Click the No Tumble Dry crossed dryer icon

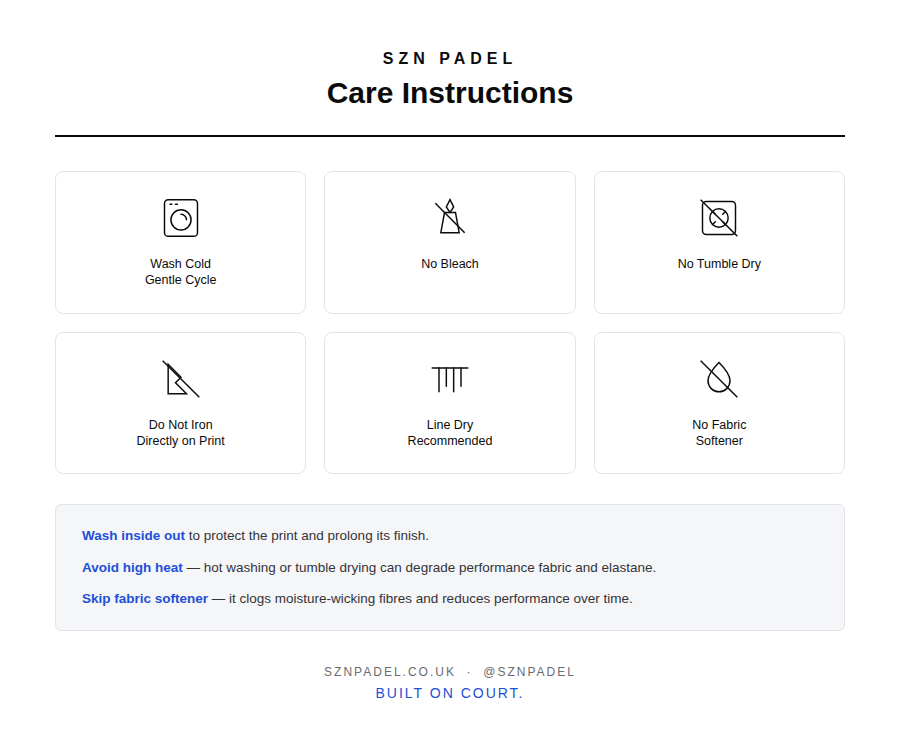click(x=719, y=218)
